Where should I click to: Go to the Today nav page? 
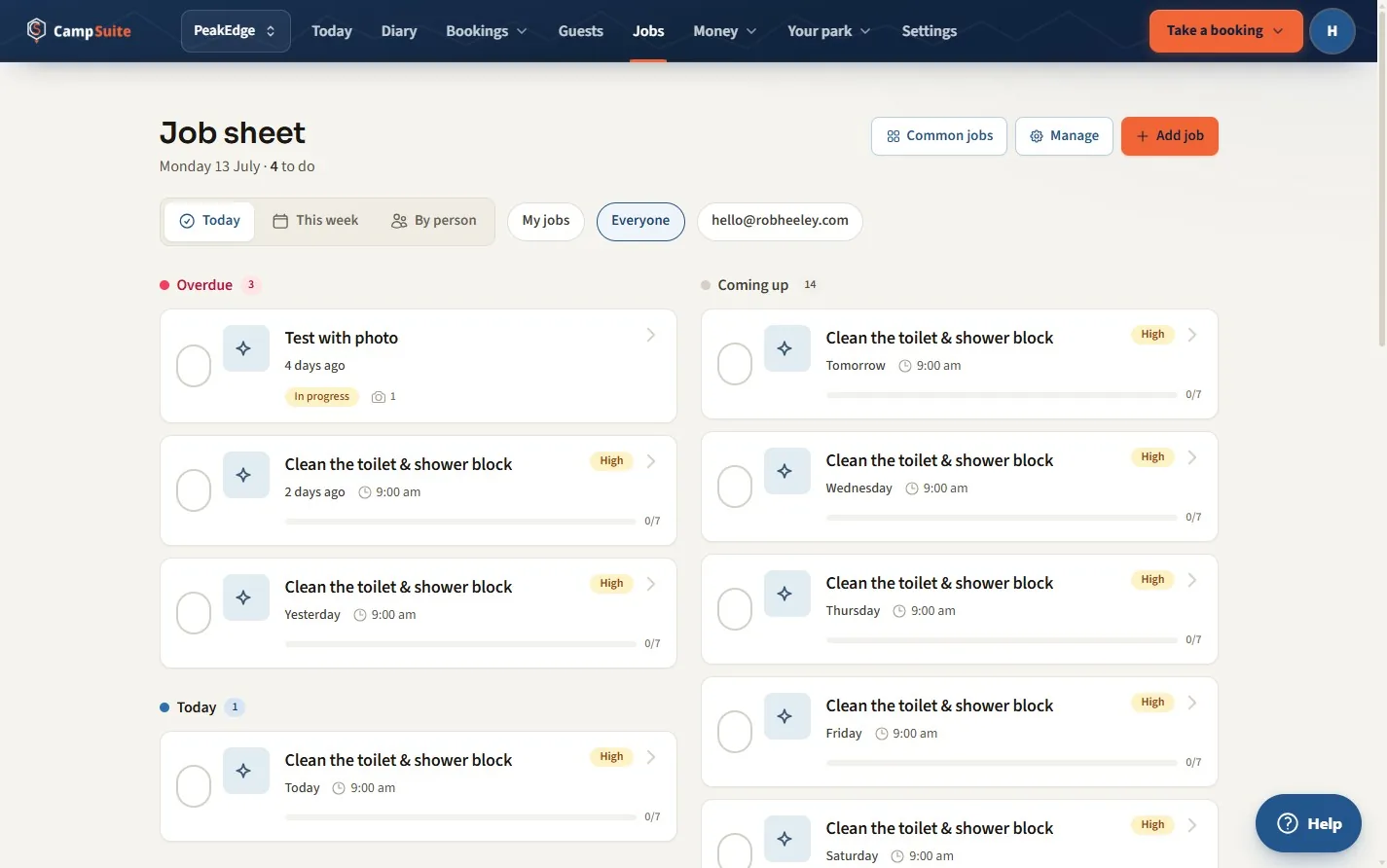point(332,31)
